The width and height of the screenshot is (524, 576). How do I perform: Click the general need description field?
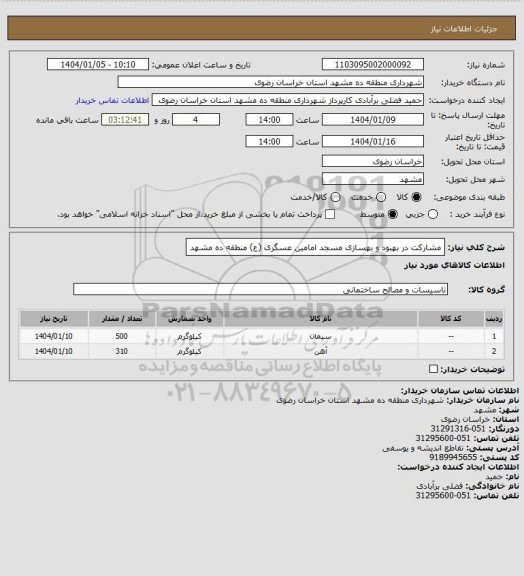tap(315, 247)
